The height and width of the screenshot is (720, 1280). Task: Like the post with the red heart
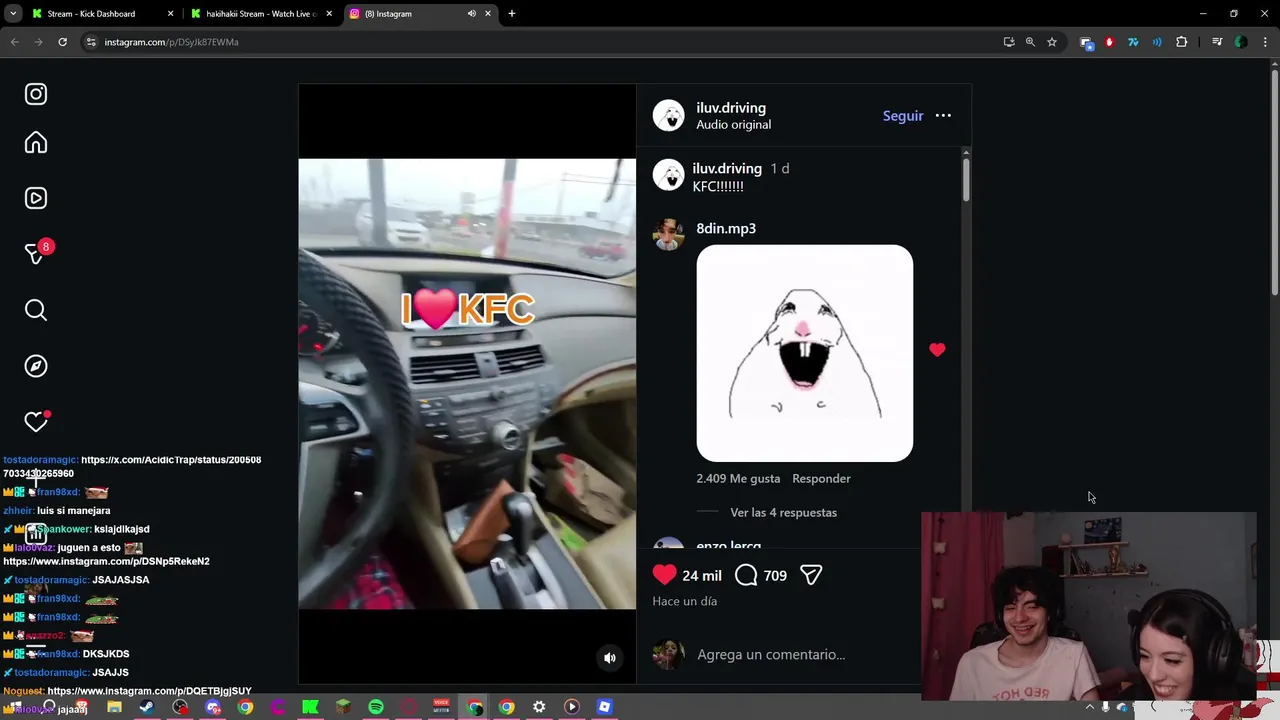click(664, 575)
